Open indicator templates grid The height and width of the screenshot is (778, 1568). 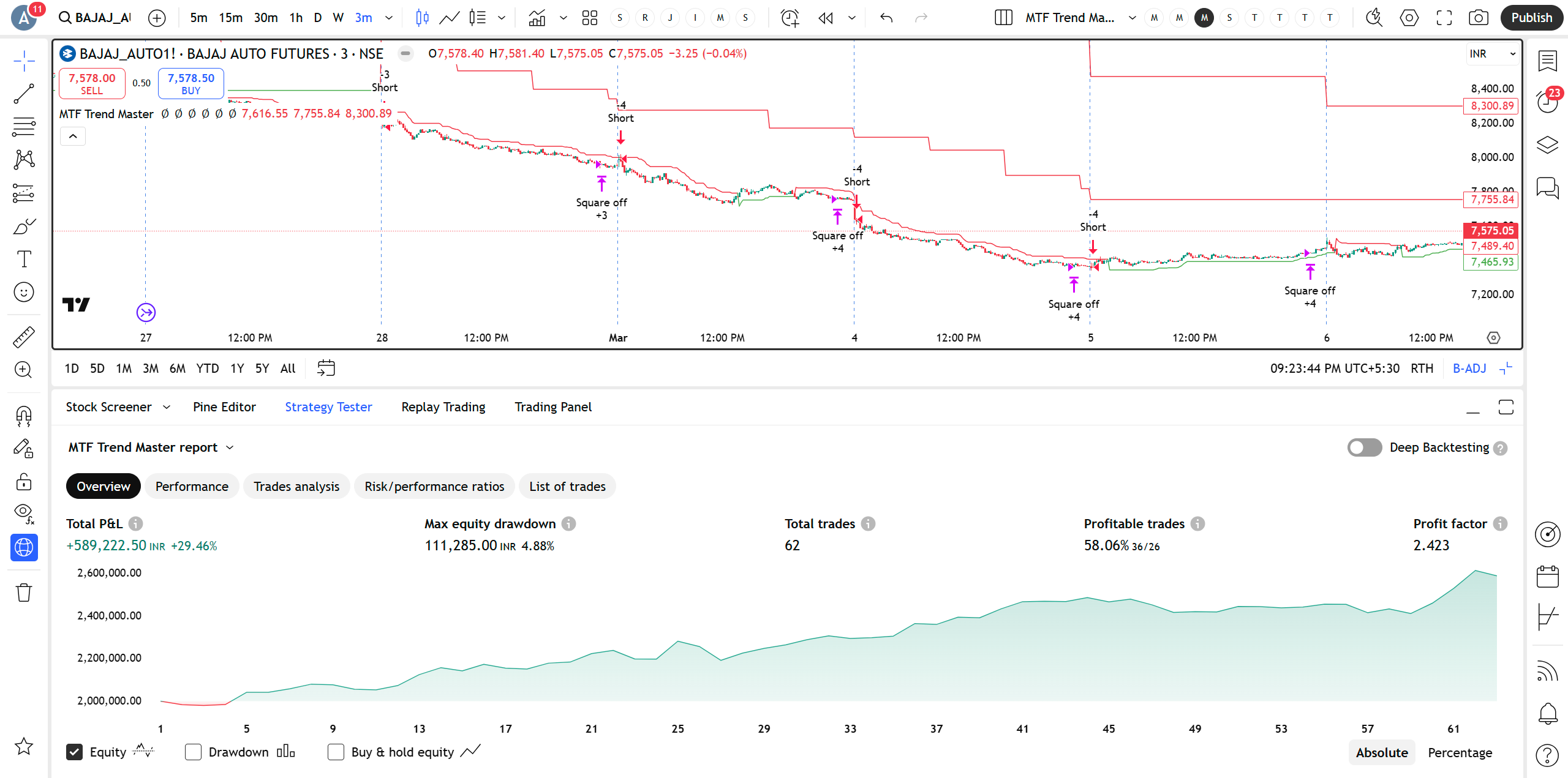point(590,18)
